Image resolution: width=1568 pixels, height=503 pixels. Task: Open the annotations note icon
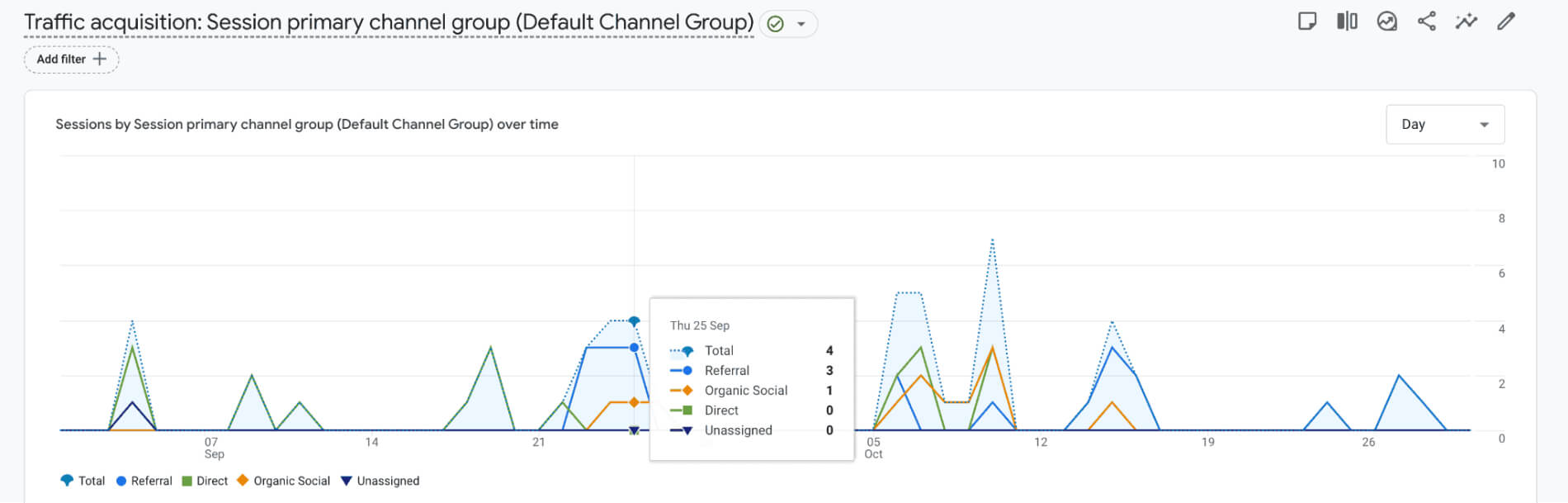1306,21
